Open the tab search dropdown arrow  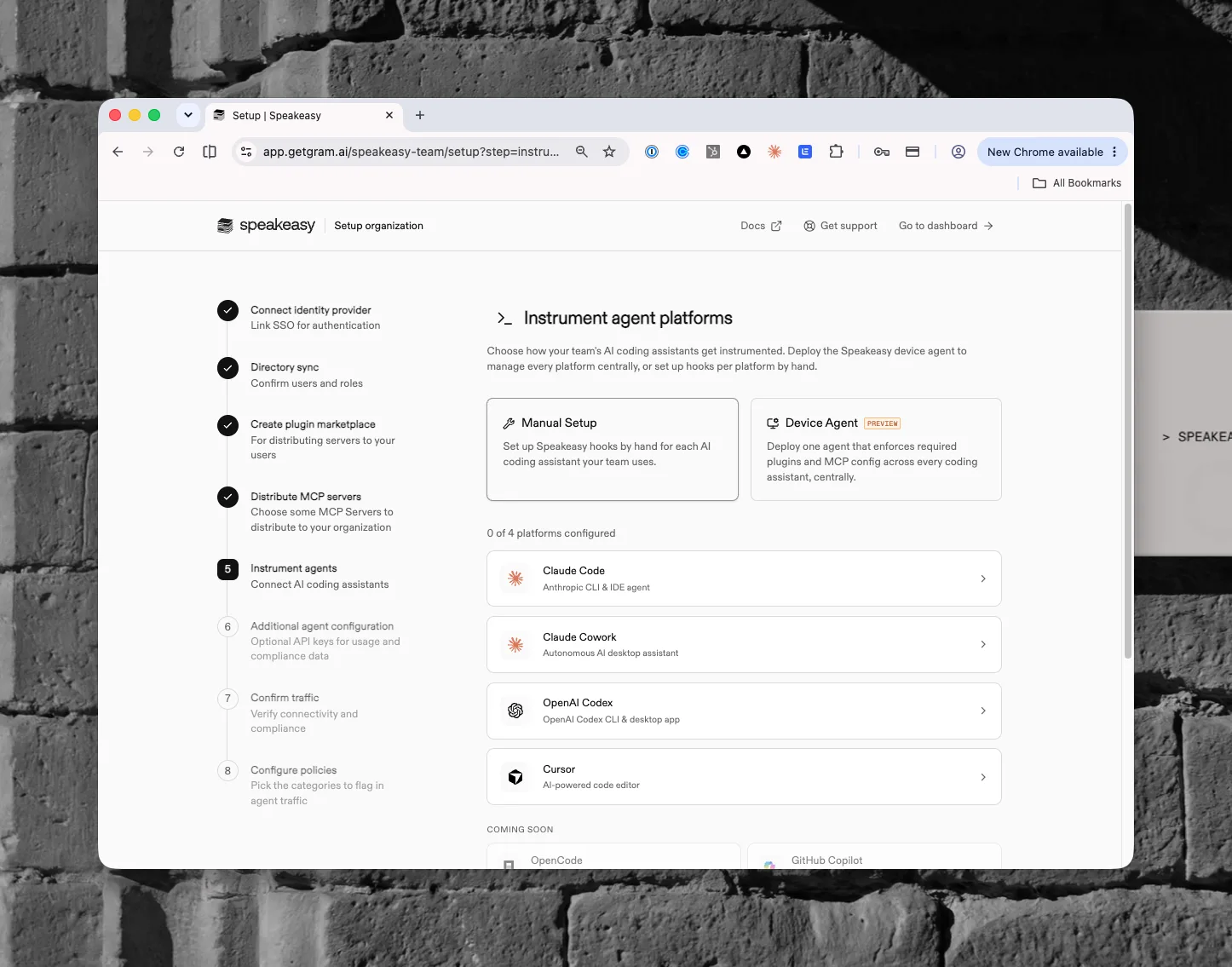coord(188,115)
